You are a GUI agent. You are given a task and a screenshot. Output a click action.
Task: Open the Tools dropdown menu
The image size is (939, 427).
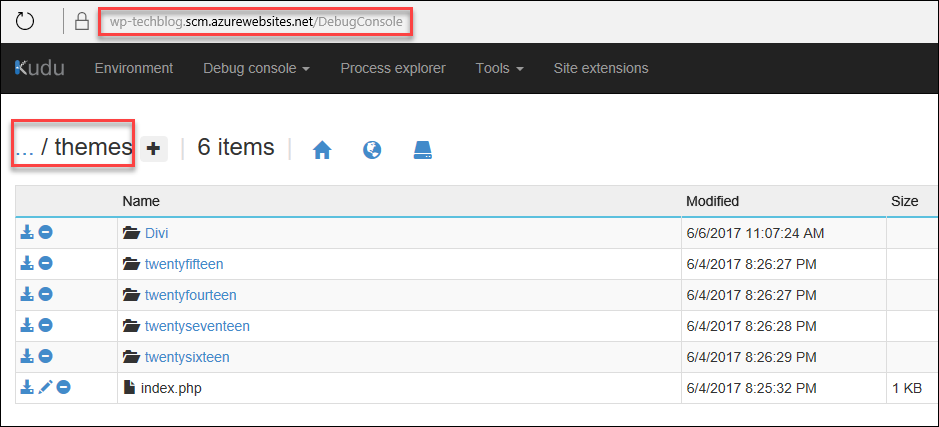pos(499,68)
